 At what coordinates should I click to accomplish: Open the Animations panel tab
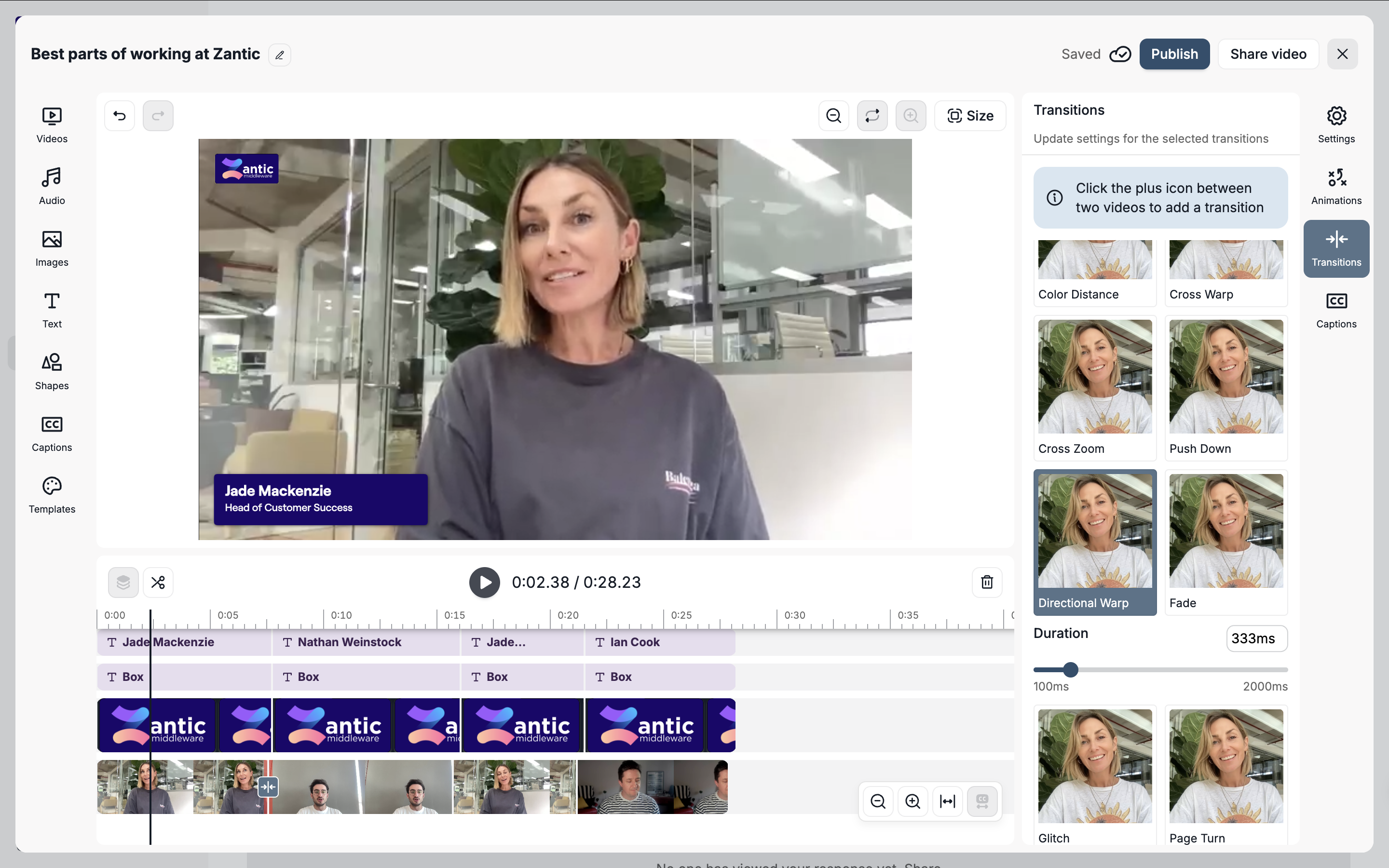click(x=1335, y=187)
